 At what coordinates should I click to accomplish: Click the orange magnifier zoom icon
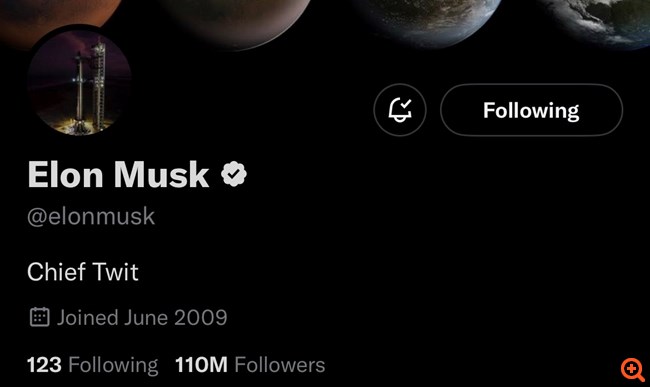[632, 369]
